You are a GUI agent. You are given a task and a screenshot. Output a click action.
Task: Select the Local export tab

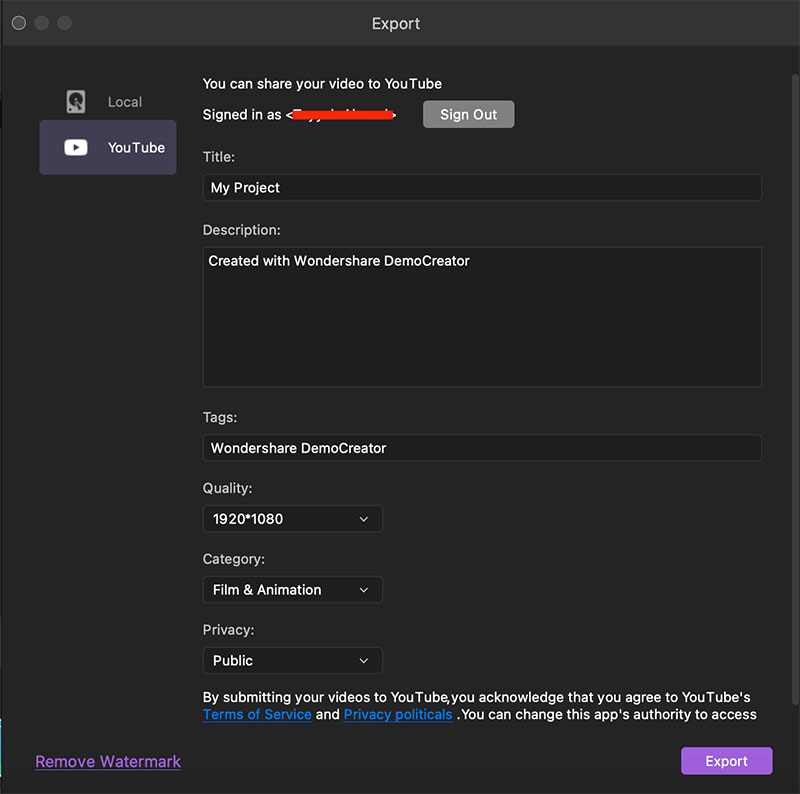[x=124, y=102]
